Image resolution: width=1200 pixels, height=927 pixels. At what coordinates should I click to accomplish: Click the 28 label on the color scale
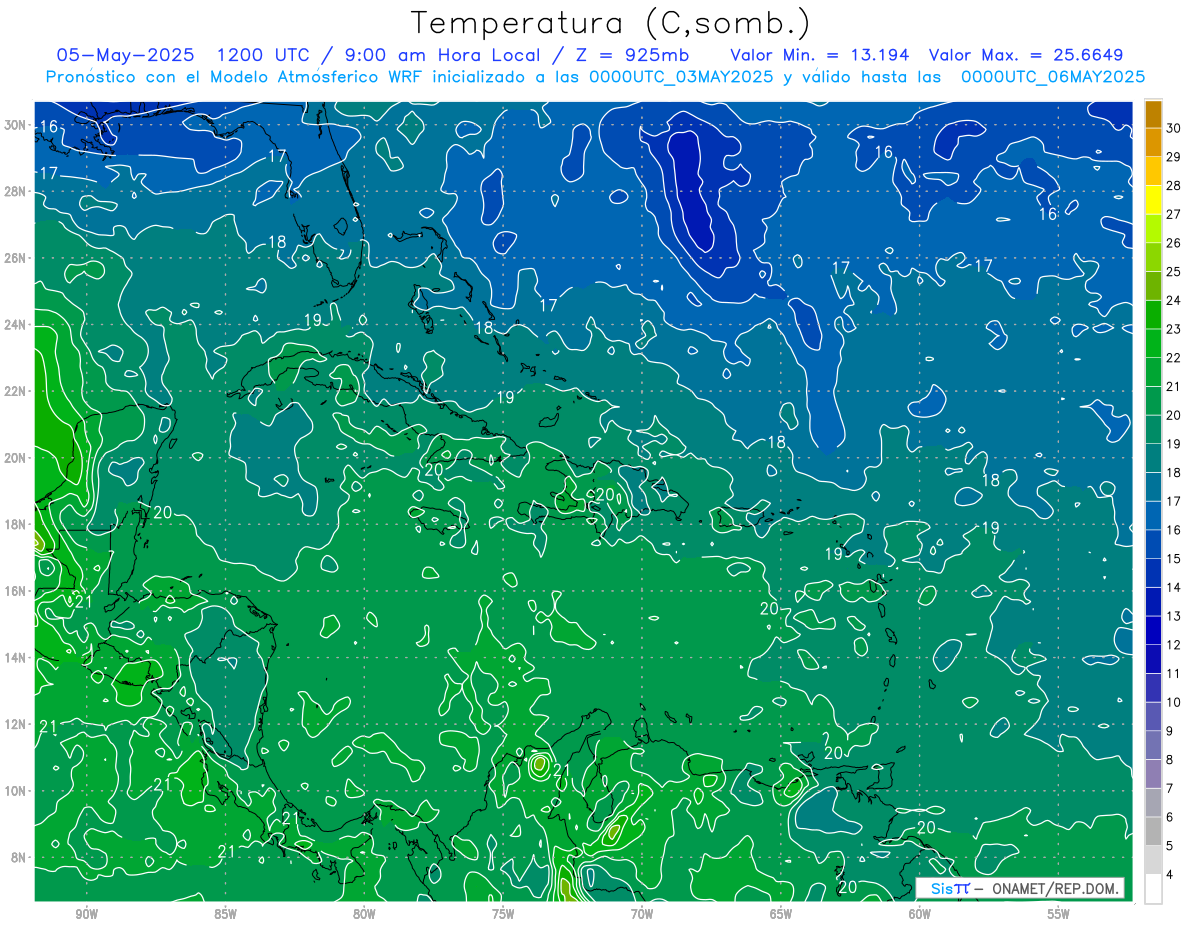coord(1174,186)
